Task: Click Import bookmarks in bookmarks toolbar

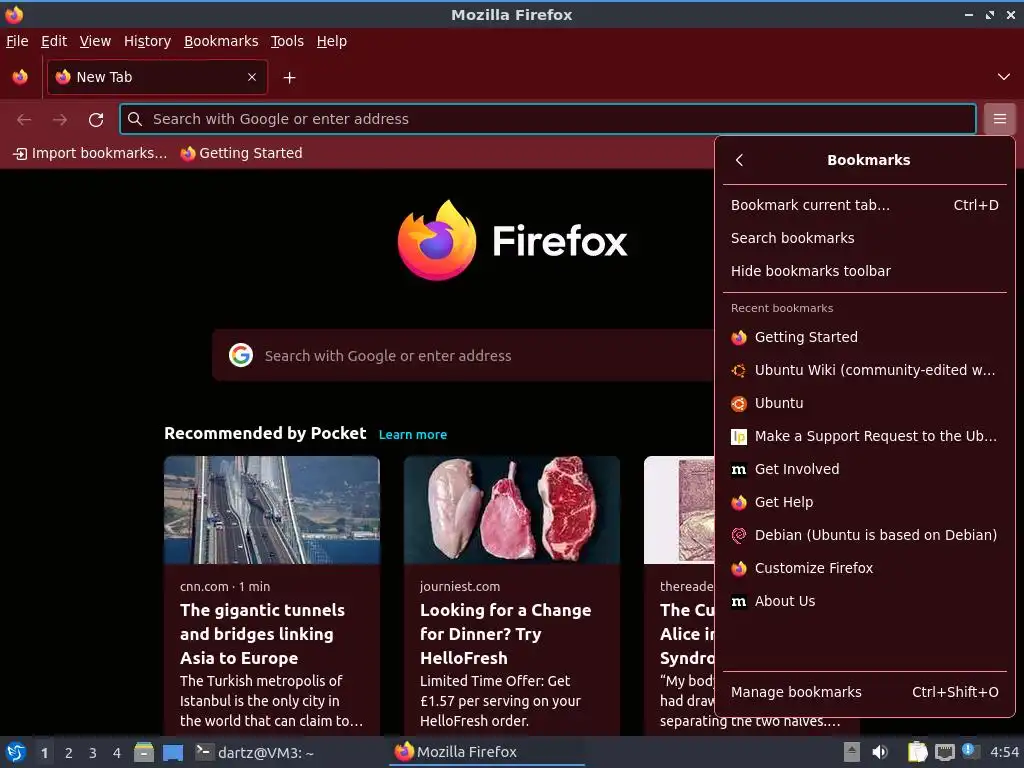Action: click(x=90, y=153)
